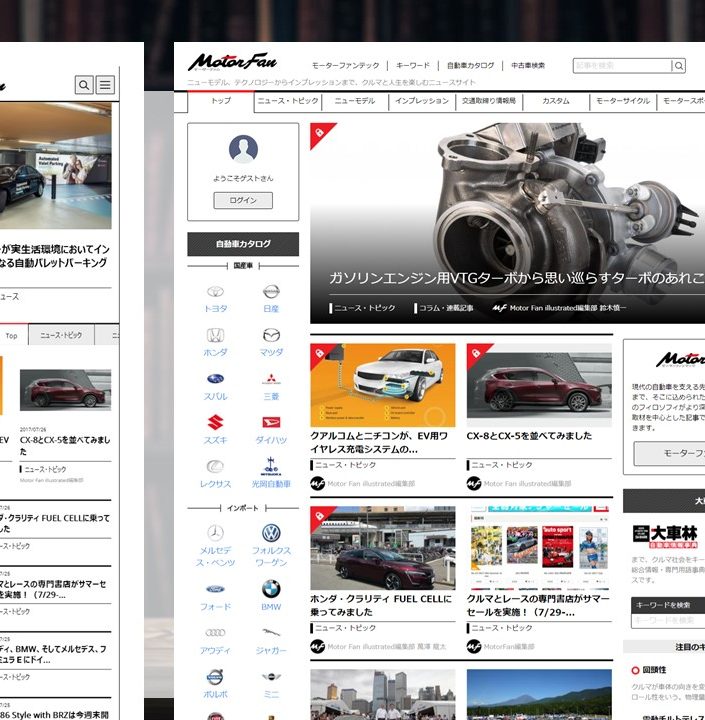Open Subaru brand icon
The image size is (705, 720).
[x=215, y=379]
